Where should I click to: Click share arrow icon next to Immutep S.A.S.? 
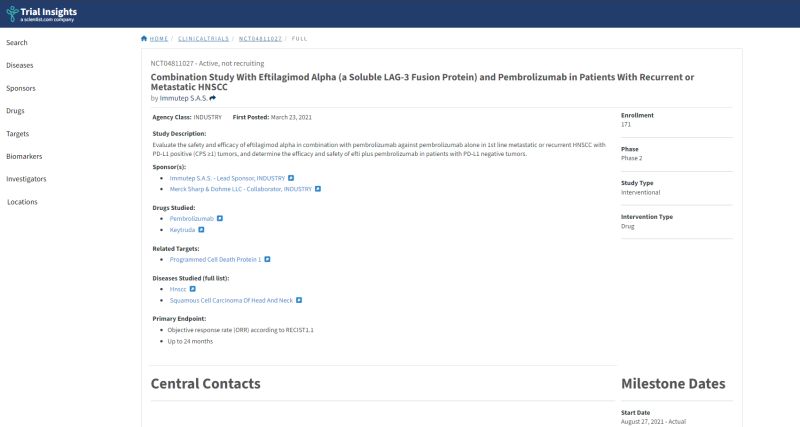(213, 98)
